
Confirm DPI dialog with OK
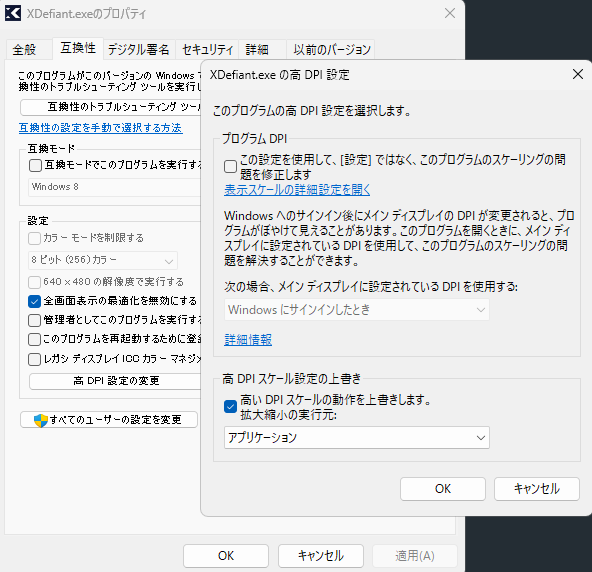click(442, 489)
